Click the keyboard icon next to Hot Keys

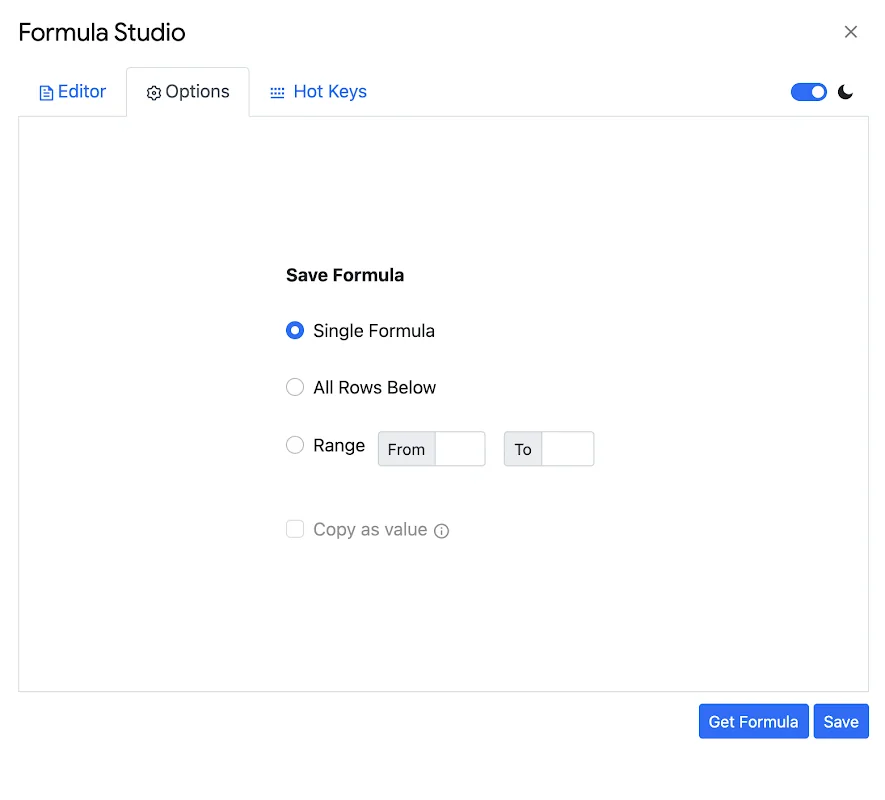point(276,91)
